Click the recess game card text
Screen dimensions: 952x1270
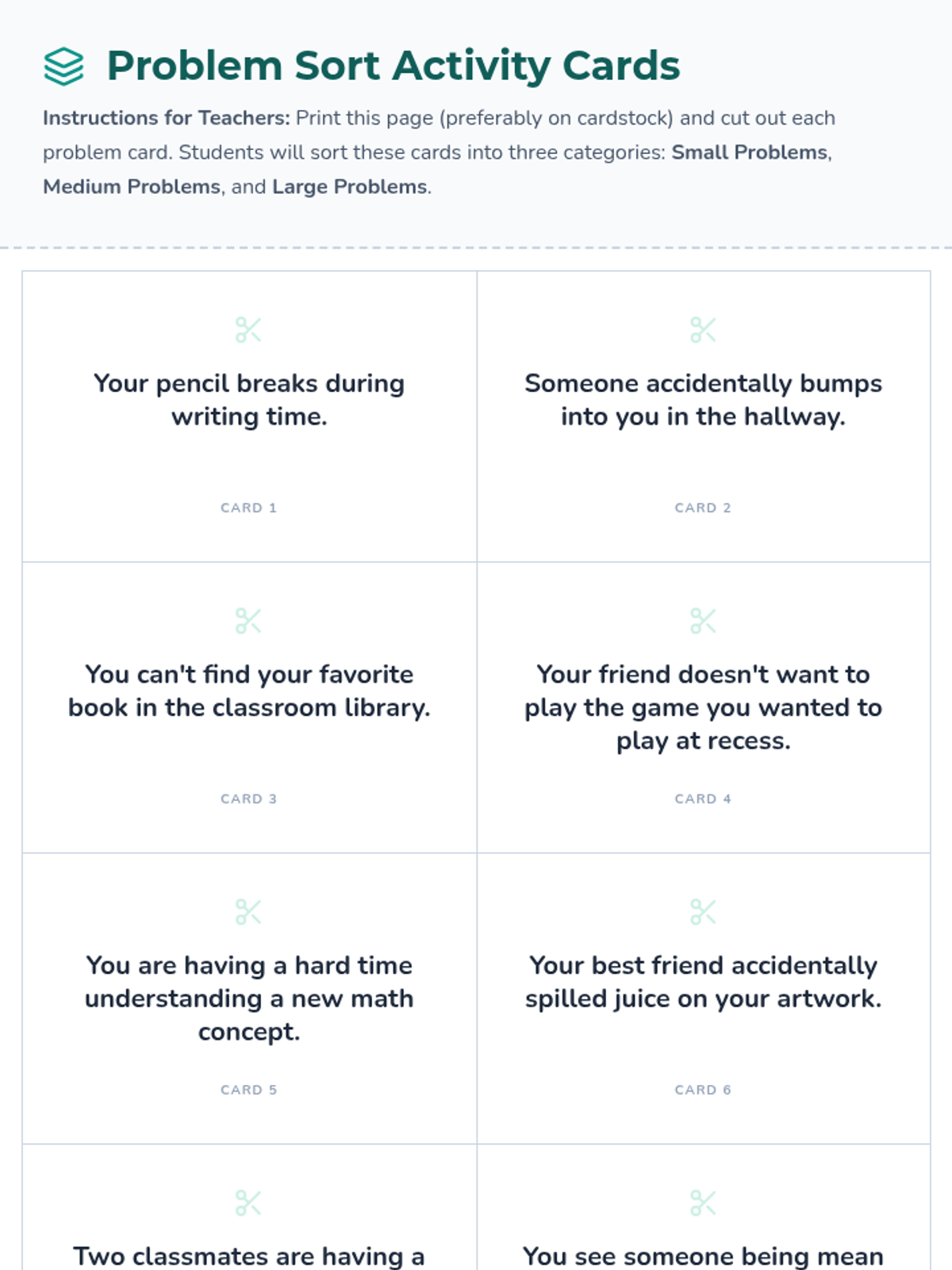(703, 707)
